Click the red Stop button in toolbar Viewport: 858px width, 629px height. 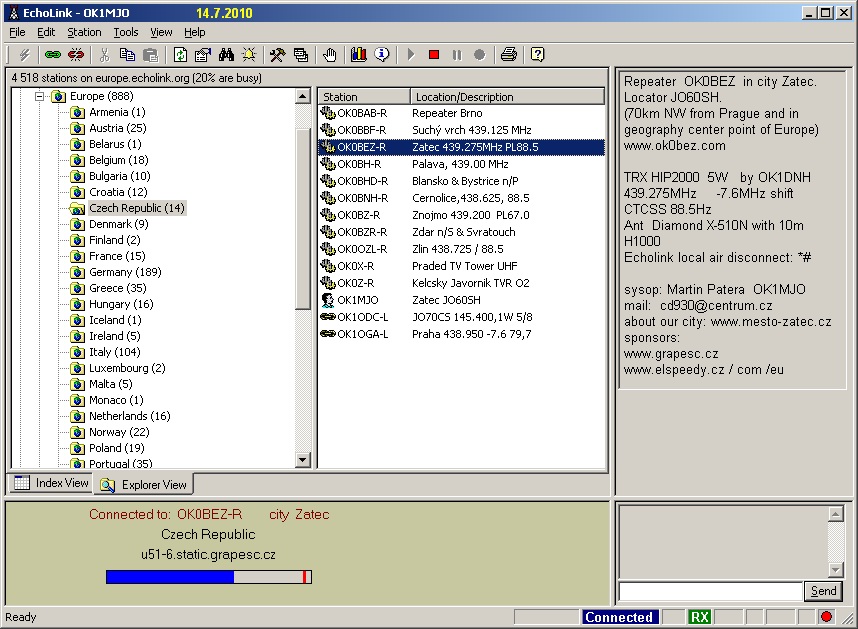pos(434,55)
